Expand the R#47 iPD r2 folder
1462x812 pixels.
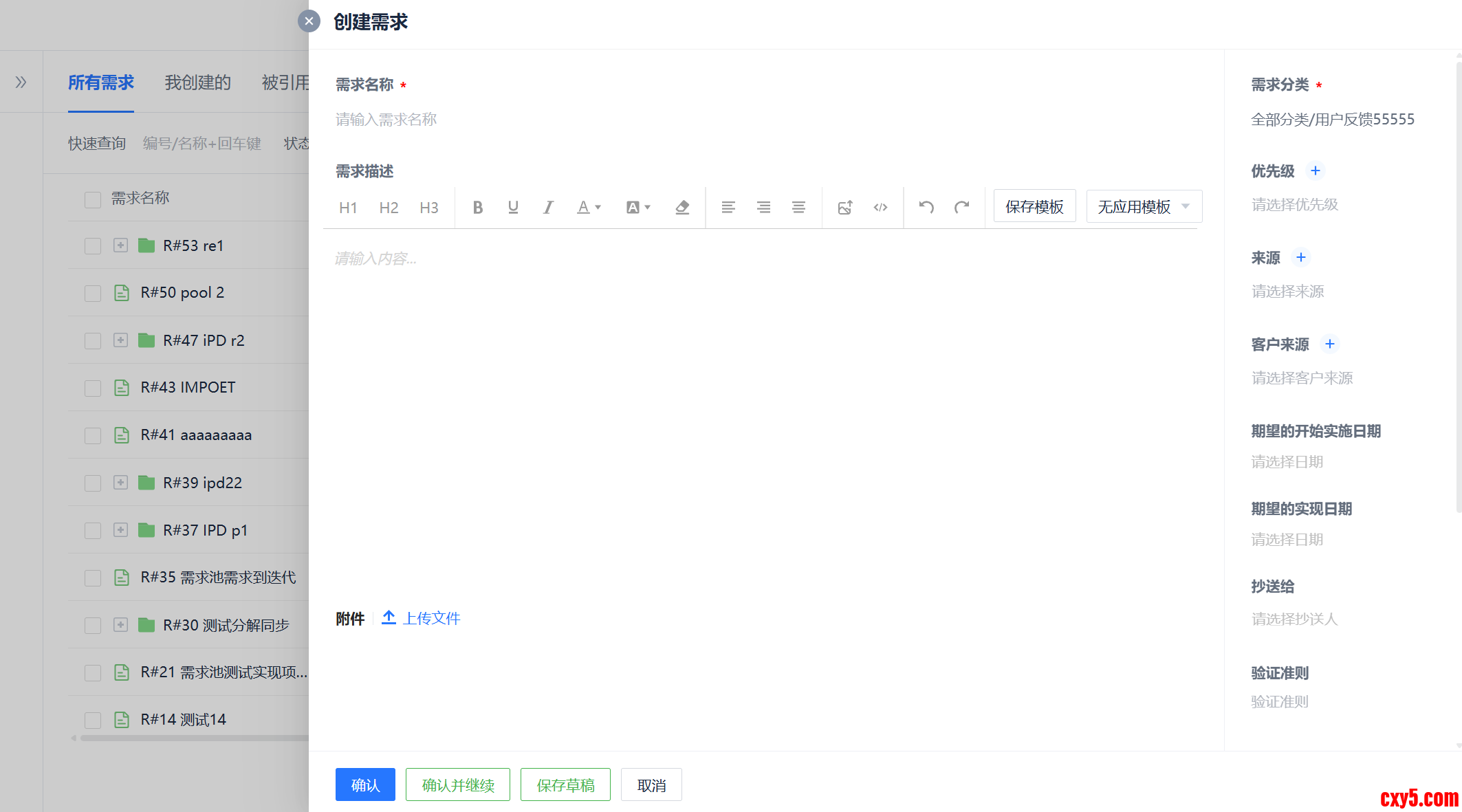(x=120, y=340)
